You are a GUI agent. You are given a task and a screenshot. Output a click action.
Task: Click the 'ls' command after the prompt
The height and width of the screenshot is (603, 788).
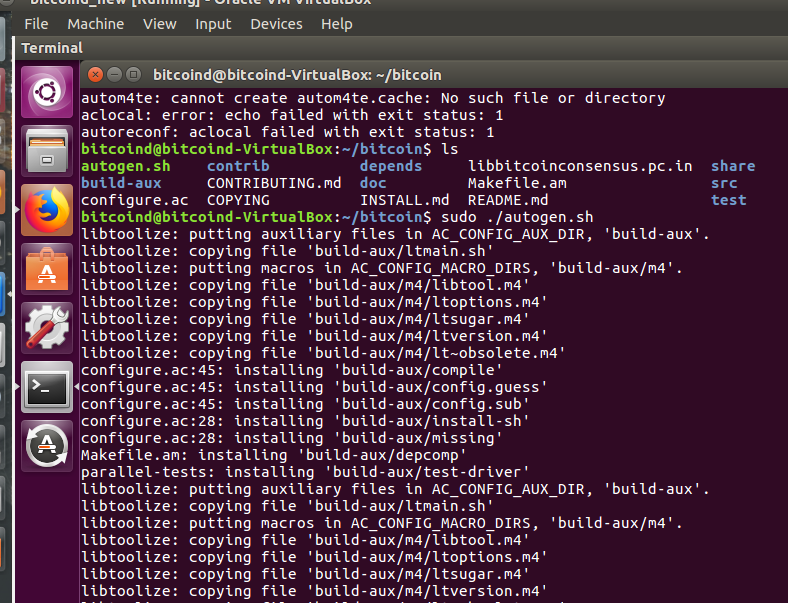[450, 149]
